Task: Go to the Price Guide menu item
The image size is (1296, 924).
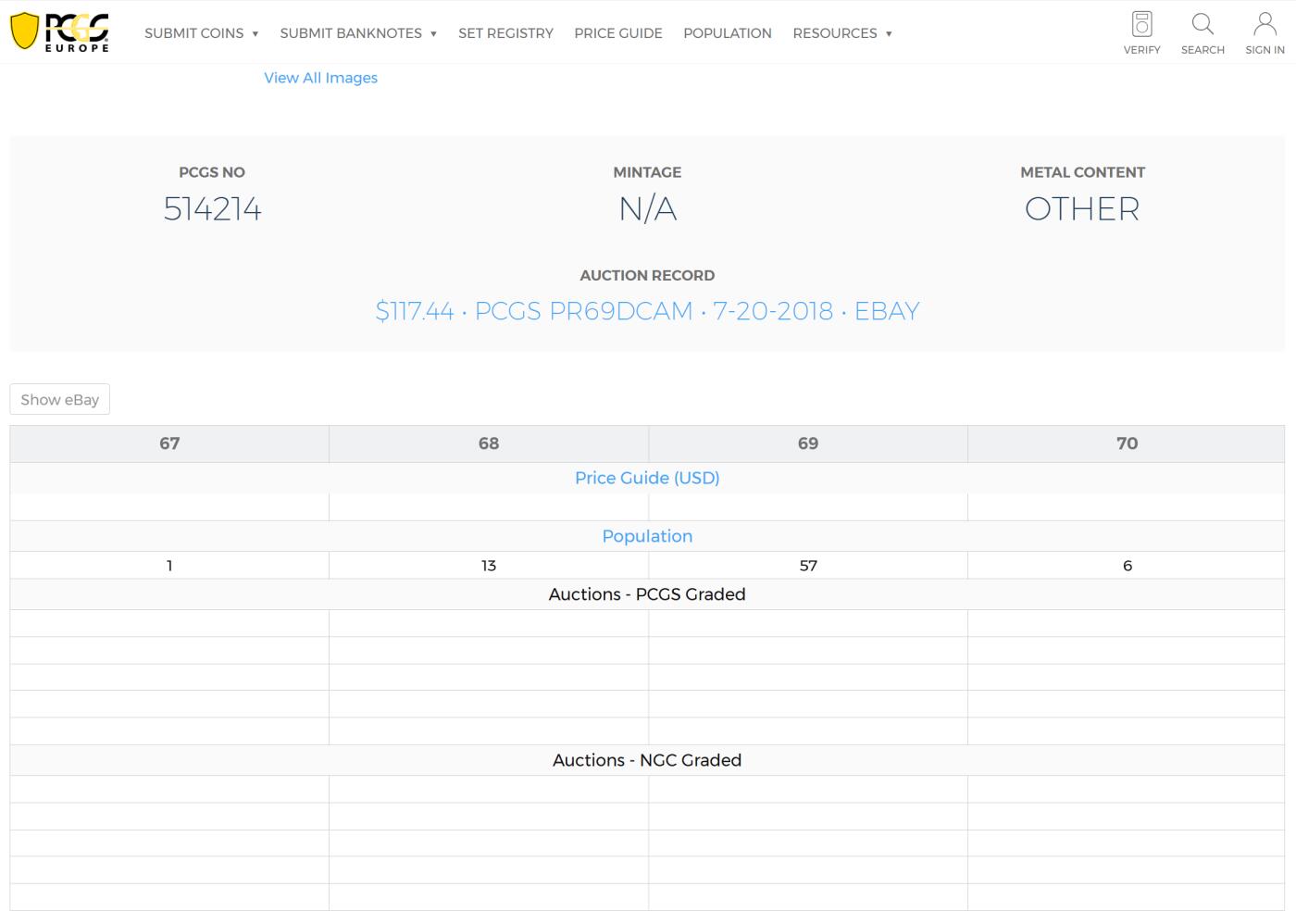Action: [x=617, y=33]
